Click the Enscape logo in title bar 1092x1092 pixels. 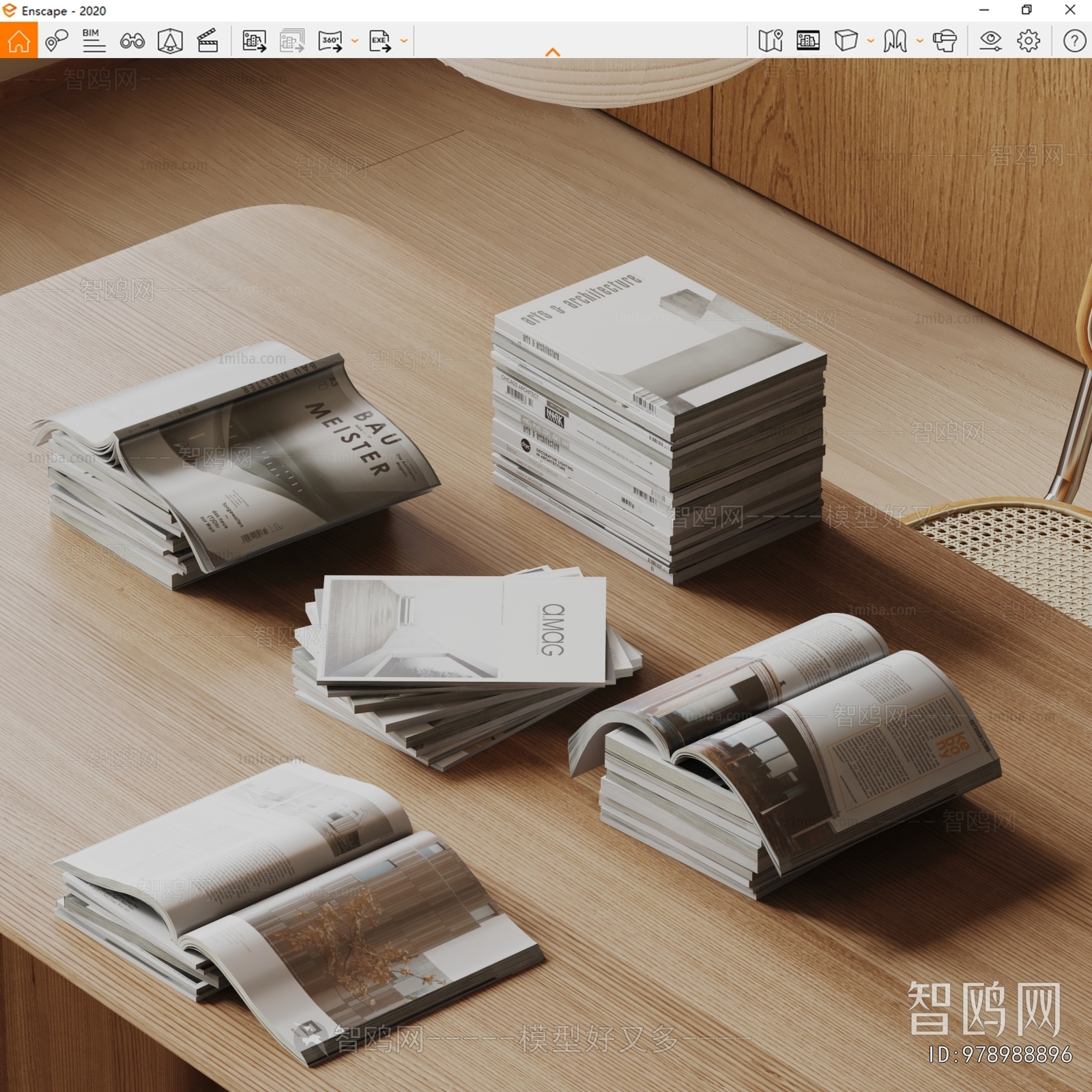[10, 10]
